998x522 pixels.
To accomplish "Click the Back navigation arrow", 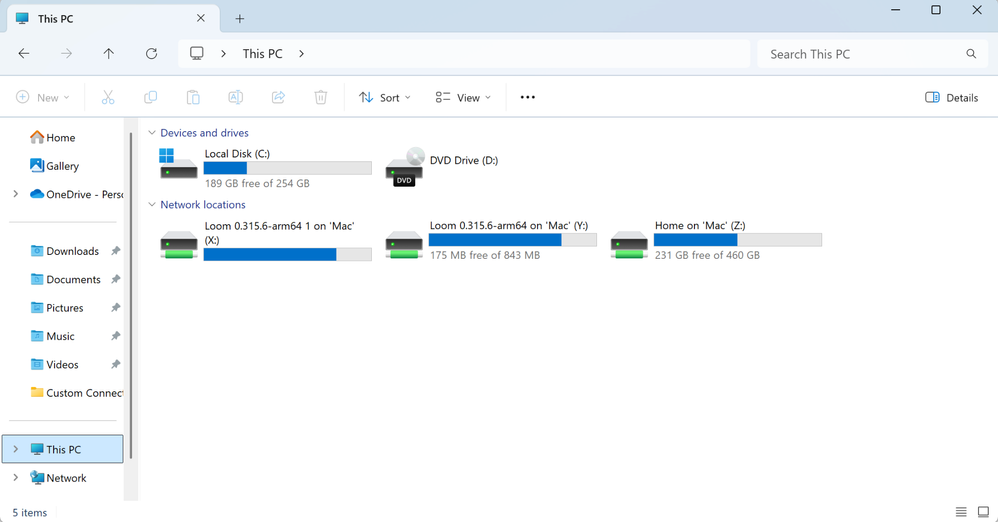I will click(x=24, y=54).
